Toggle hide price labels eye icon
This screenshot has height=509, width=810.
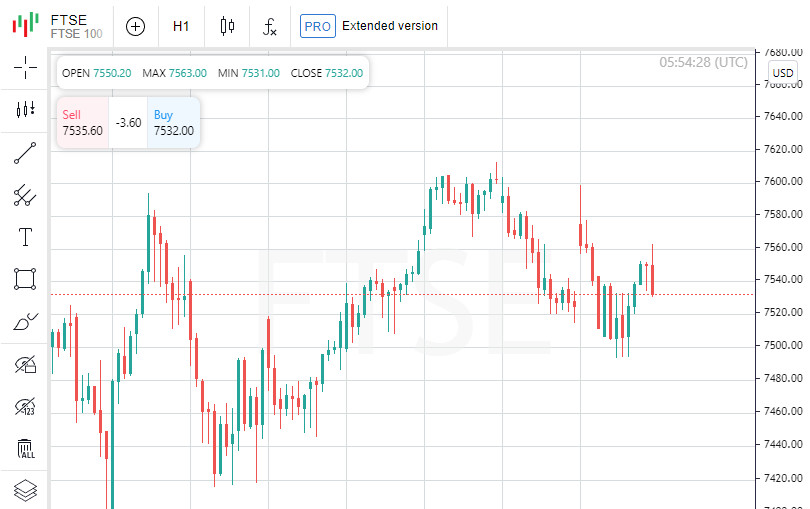pos(25,406)
